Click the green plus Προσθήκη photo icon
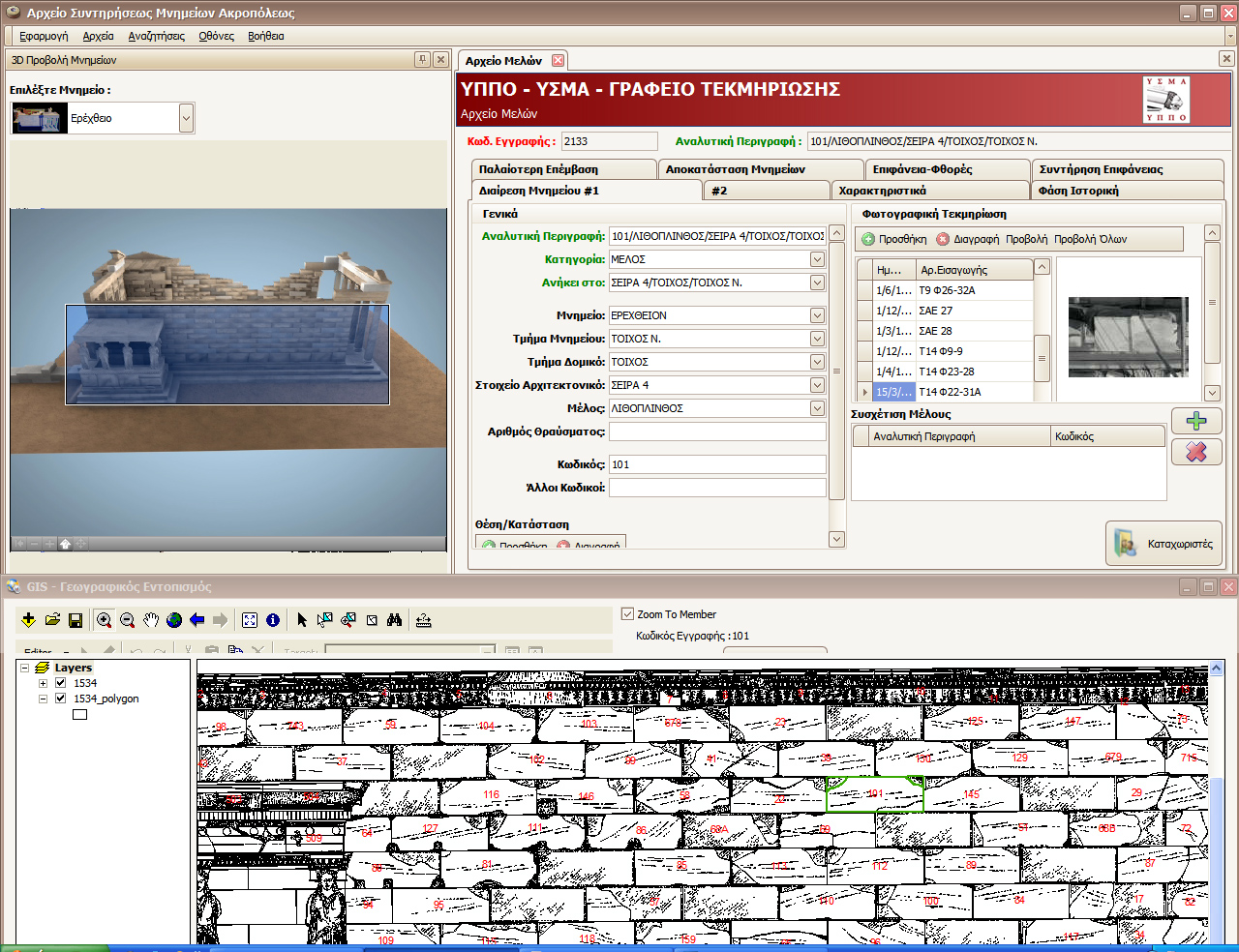 tap(868, 239)
